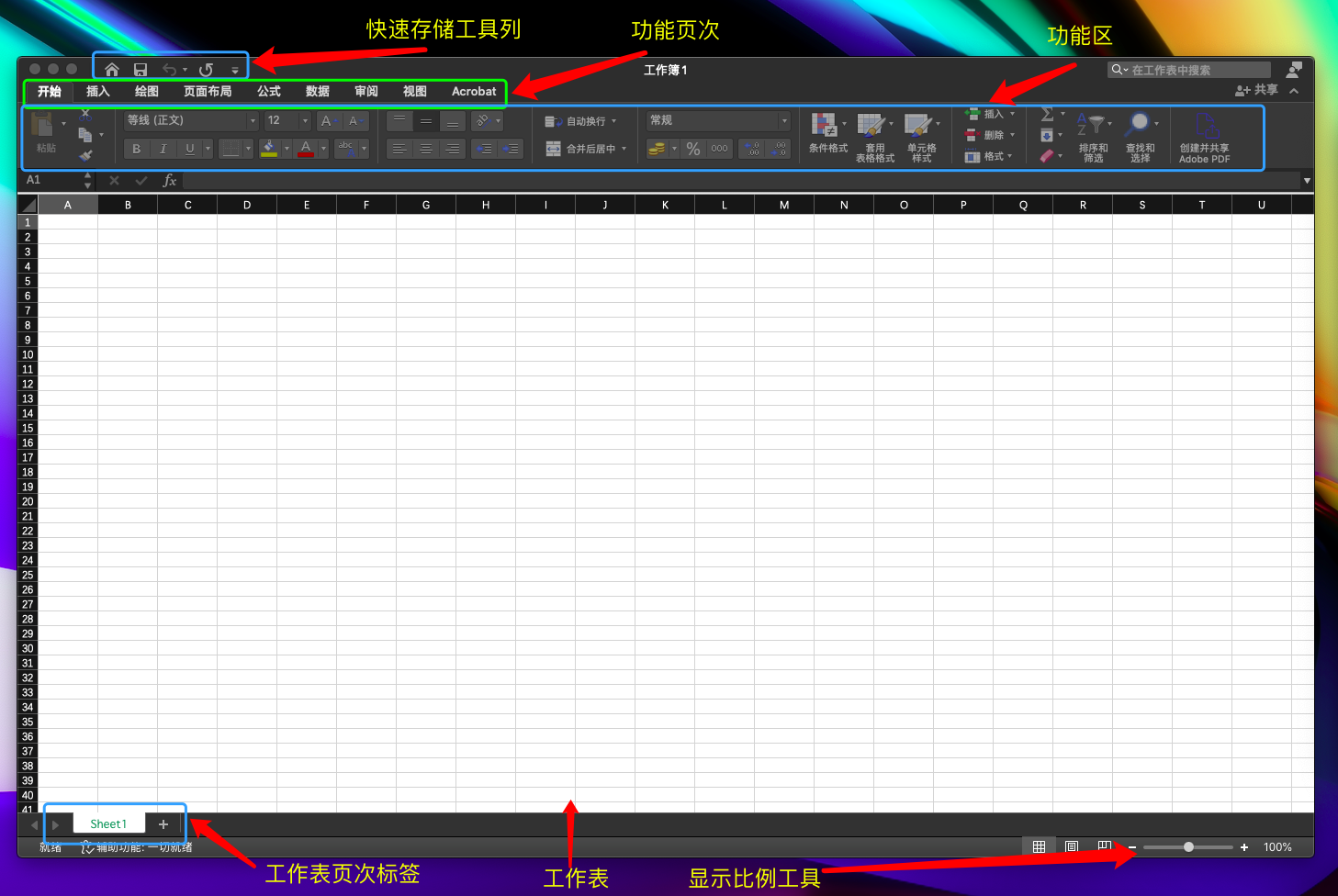Open the Acrobat ribbon tab
Image resolution: width=1338 pixels, height=896 pixels.
click(474, 91)
